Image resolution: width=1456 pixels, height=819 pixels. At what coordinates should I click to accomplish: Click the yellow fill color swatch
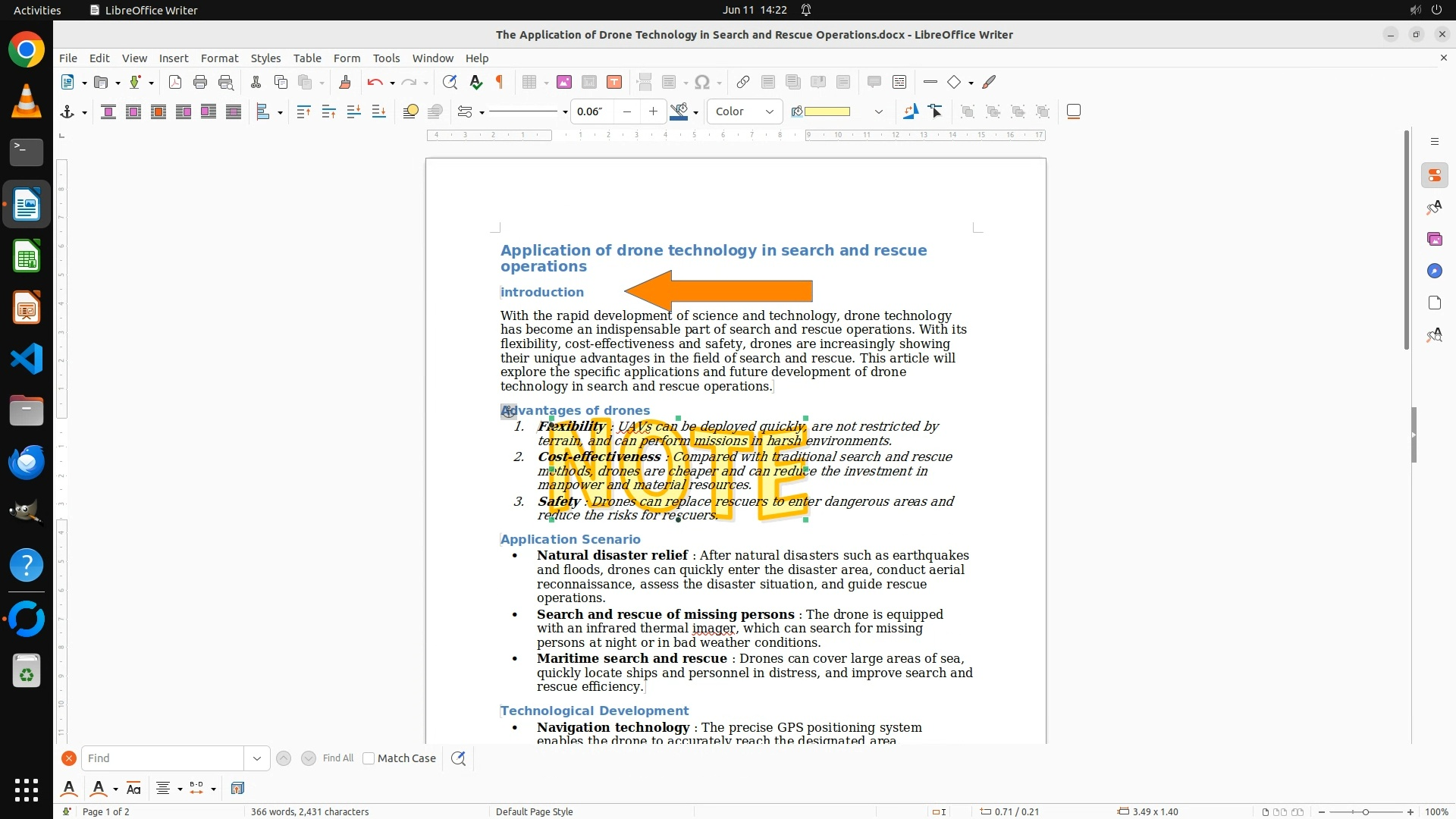click(827, 112)
